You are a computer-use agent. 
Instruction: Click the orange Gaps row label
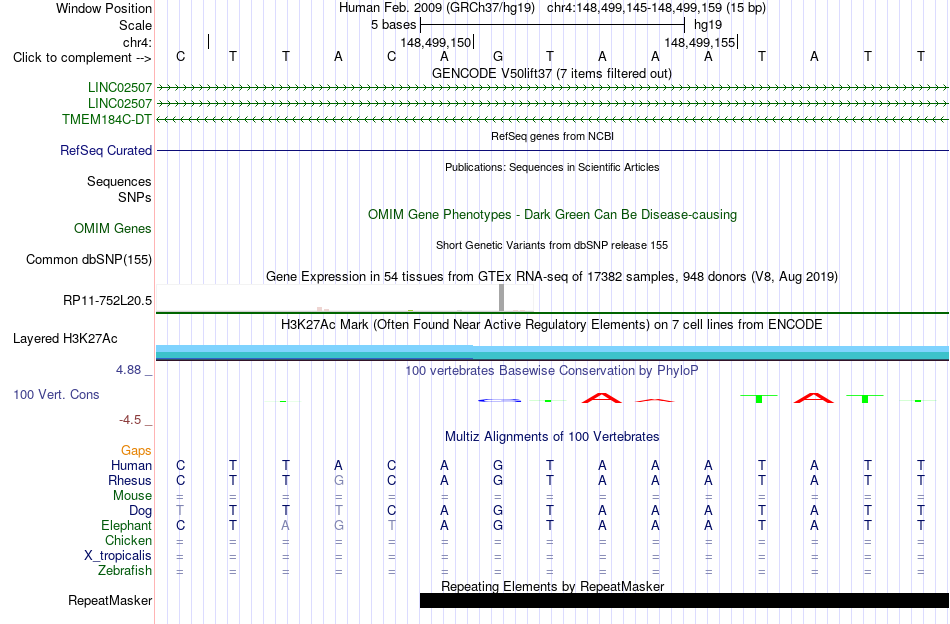click(136, 450)
